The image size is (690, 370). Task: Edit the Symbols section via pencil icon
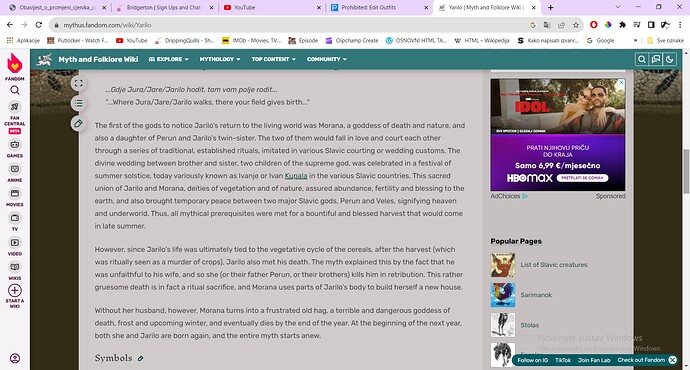click(x=140, y=359)
